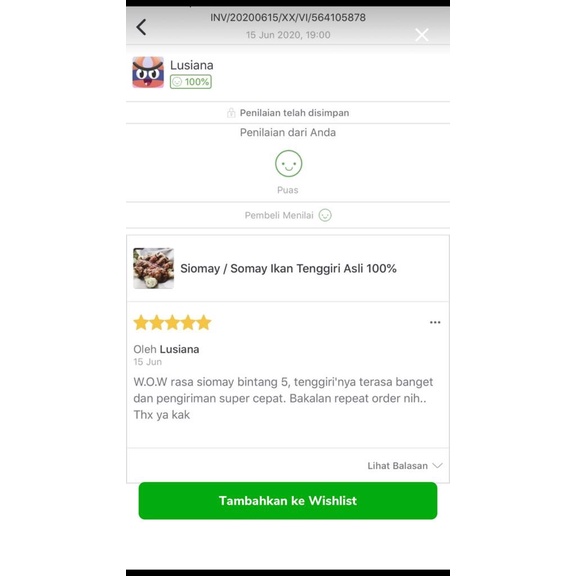Open Lusiana's profile avatar

point(148,72)
